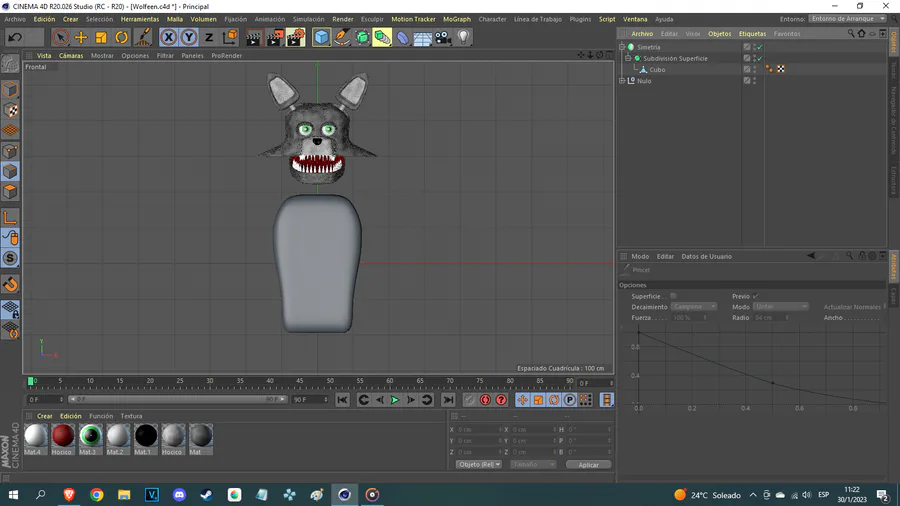
Task: Open the Etiquetas menu in object manager
Action: (x=752, y=34)
